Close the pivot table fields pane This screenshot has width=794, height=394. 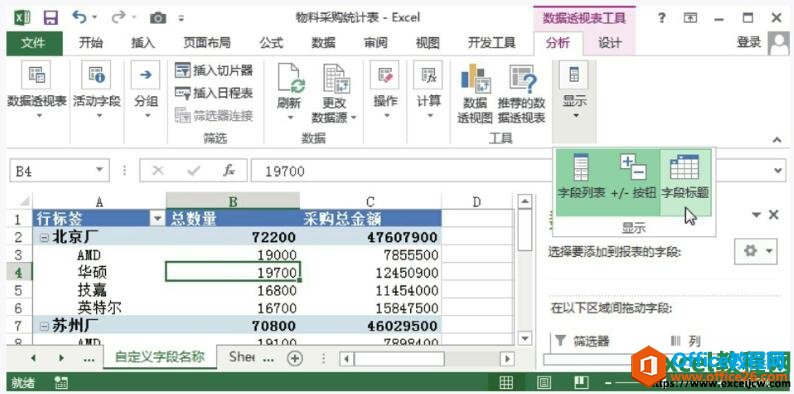click(774, 215)
